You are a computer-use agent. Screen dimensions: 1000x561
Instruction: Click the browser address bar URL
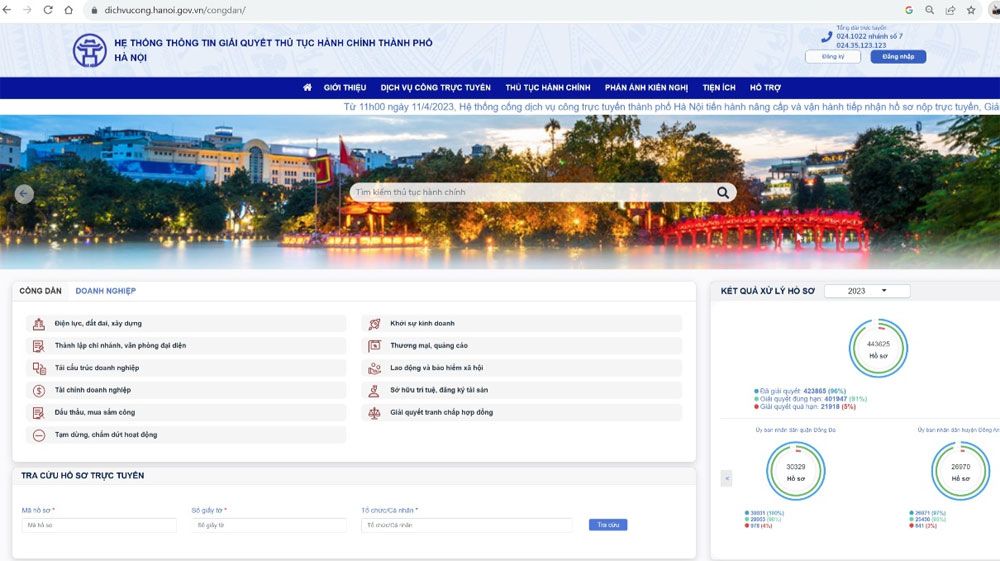coord(175,10)
